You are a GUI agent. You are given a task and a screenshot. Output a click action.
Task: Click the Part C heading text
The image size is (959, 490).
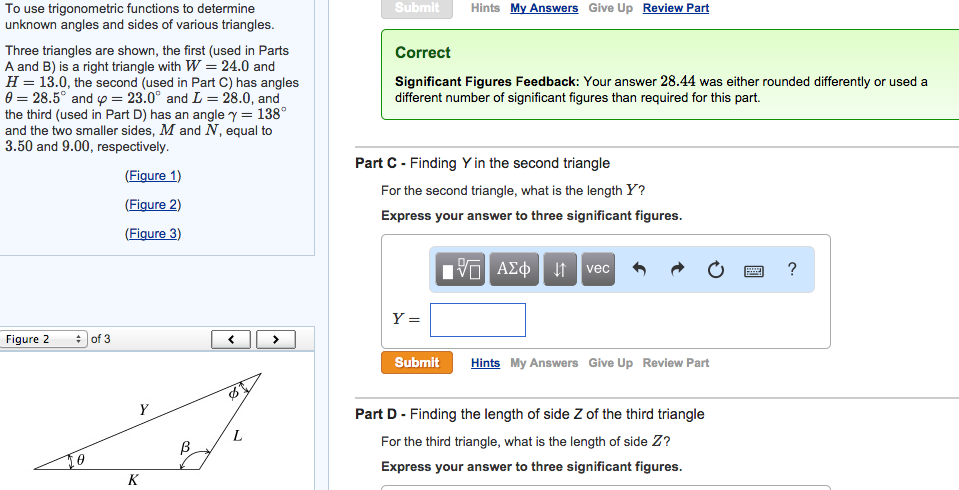[483, 163]
